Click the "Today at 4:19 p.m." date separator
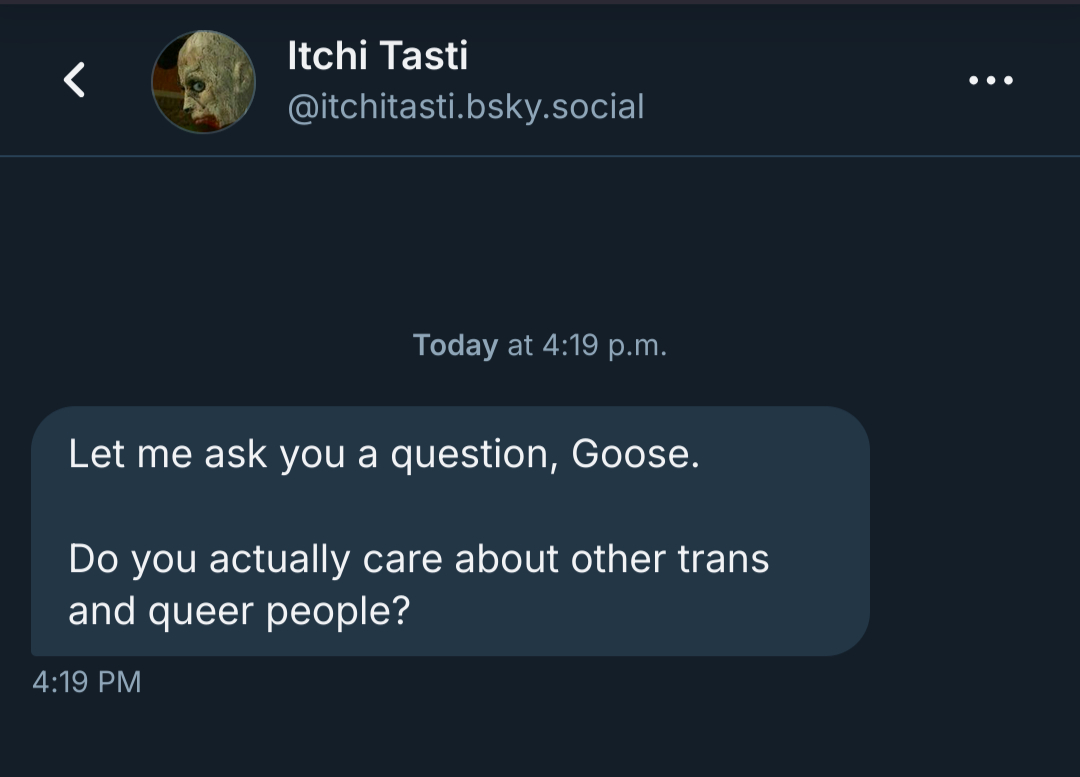 [x=539, y=346]
